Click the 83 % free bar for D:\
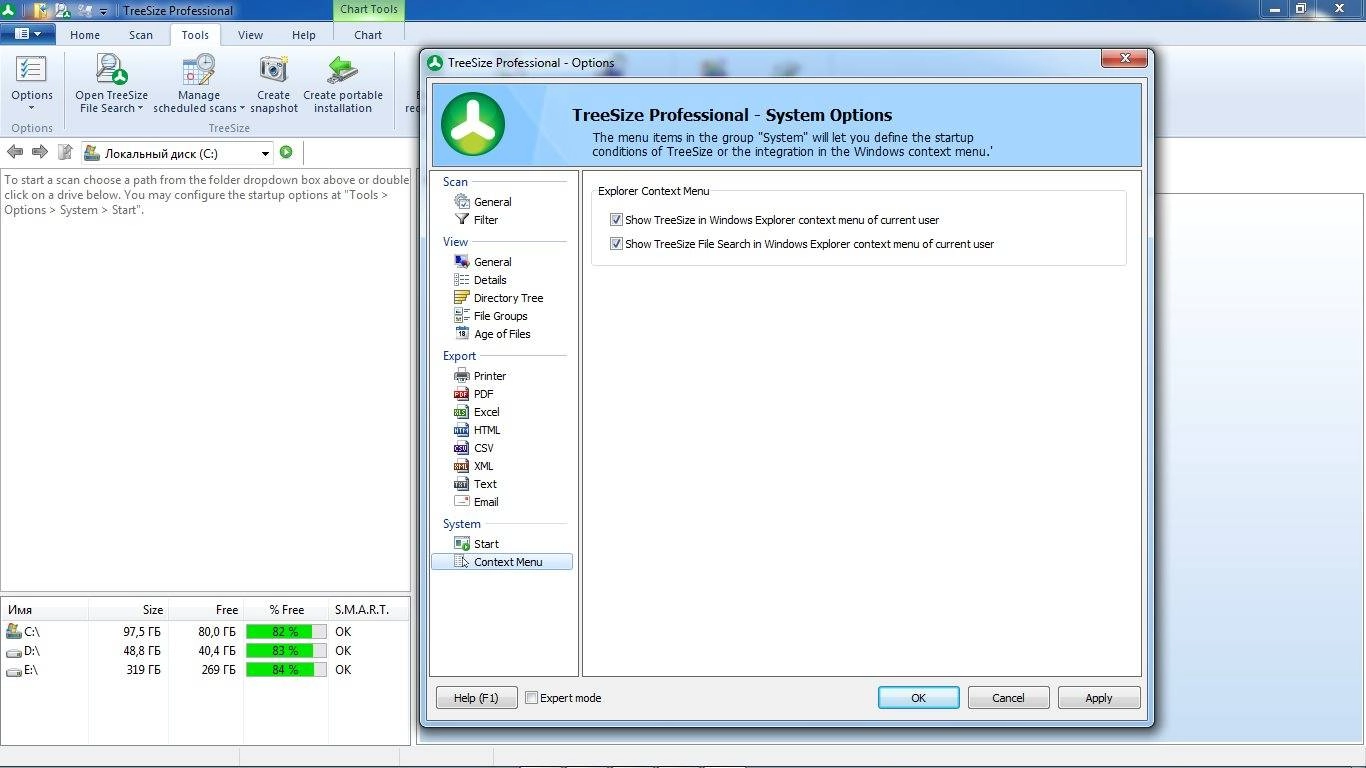The width and height of the screenshot is (1366, 768). tap(285, 651)
